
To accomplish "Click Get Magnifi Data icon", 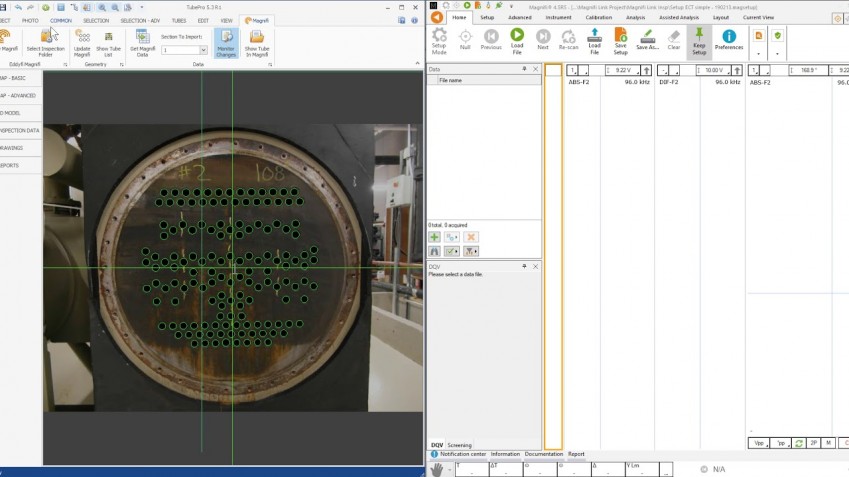I will coord(145,36).
